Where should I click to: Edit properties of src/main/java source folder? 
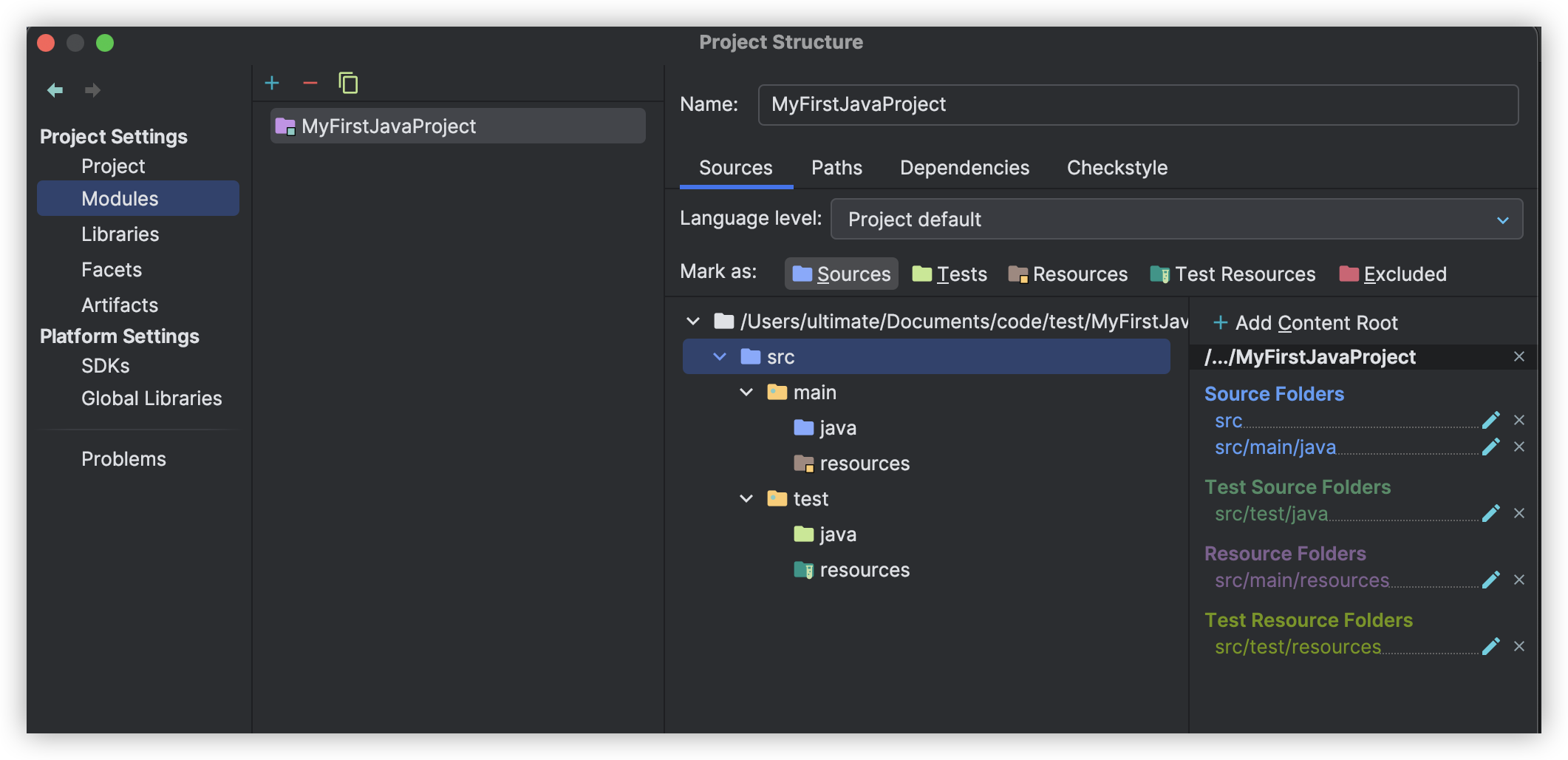coord(1490,447)
